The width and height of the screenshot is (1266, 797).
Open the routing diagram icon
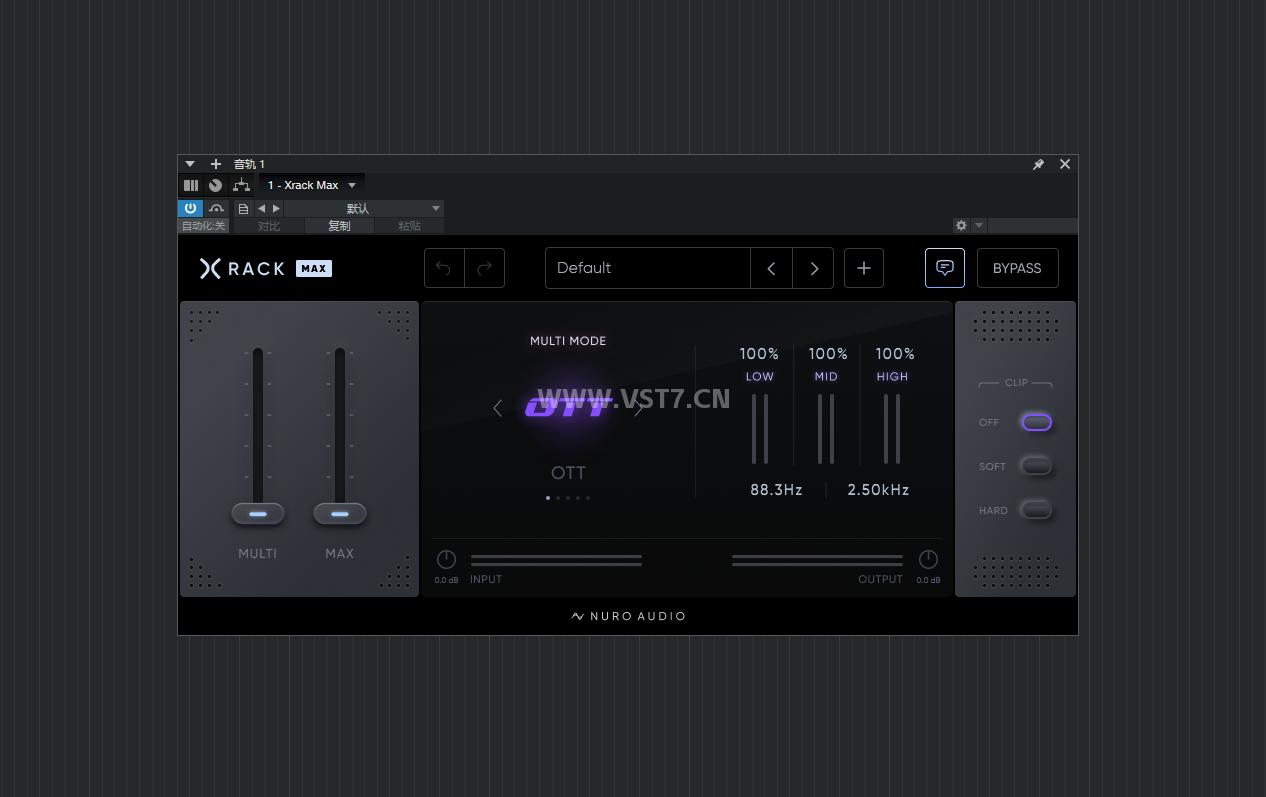tap(241, 185)
